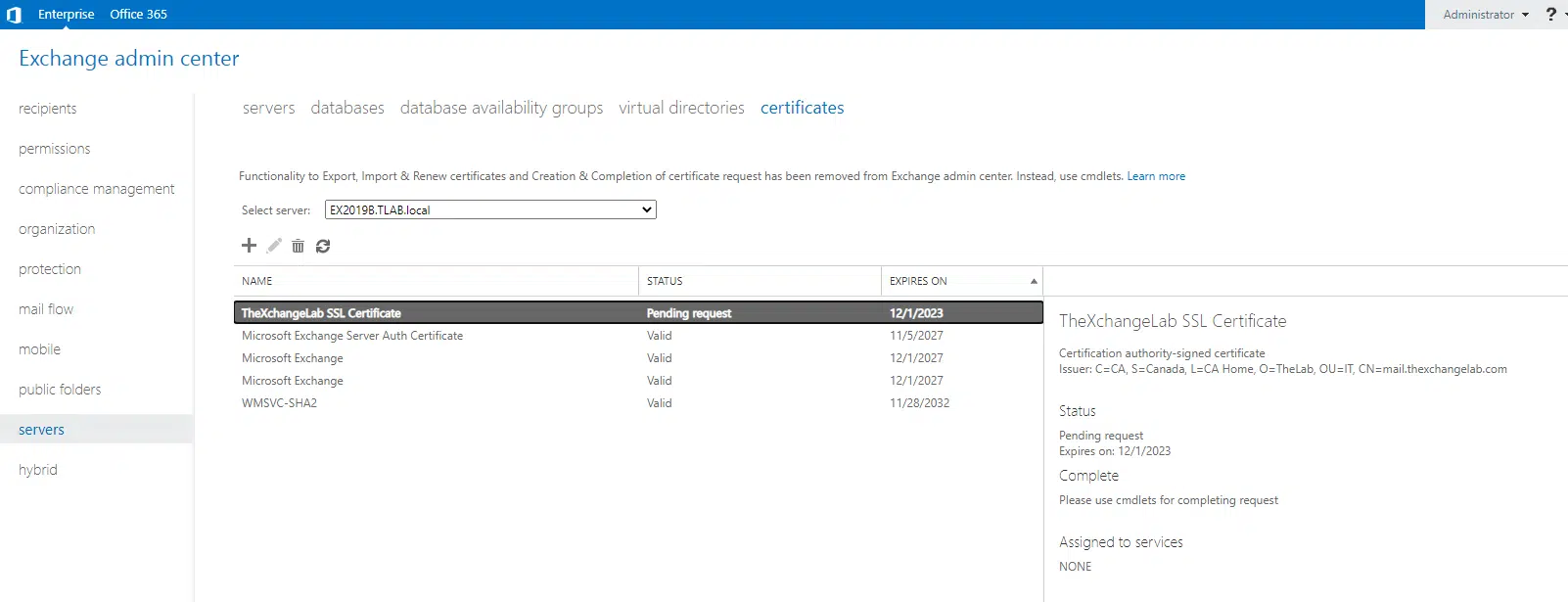The height and width of the screenshot is (602, 1568).
Task: Select the certificates tab
Action: [803, 108]
